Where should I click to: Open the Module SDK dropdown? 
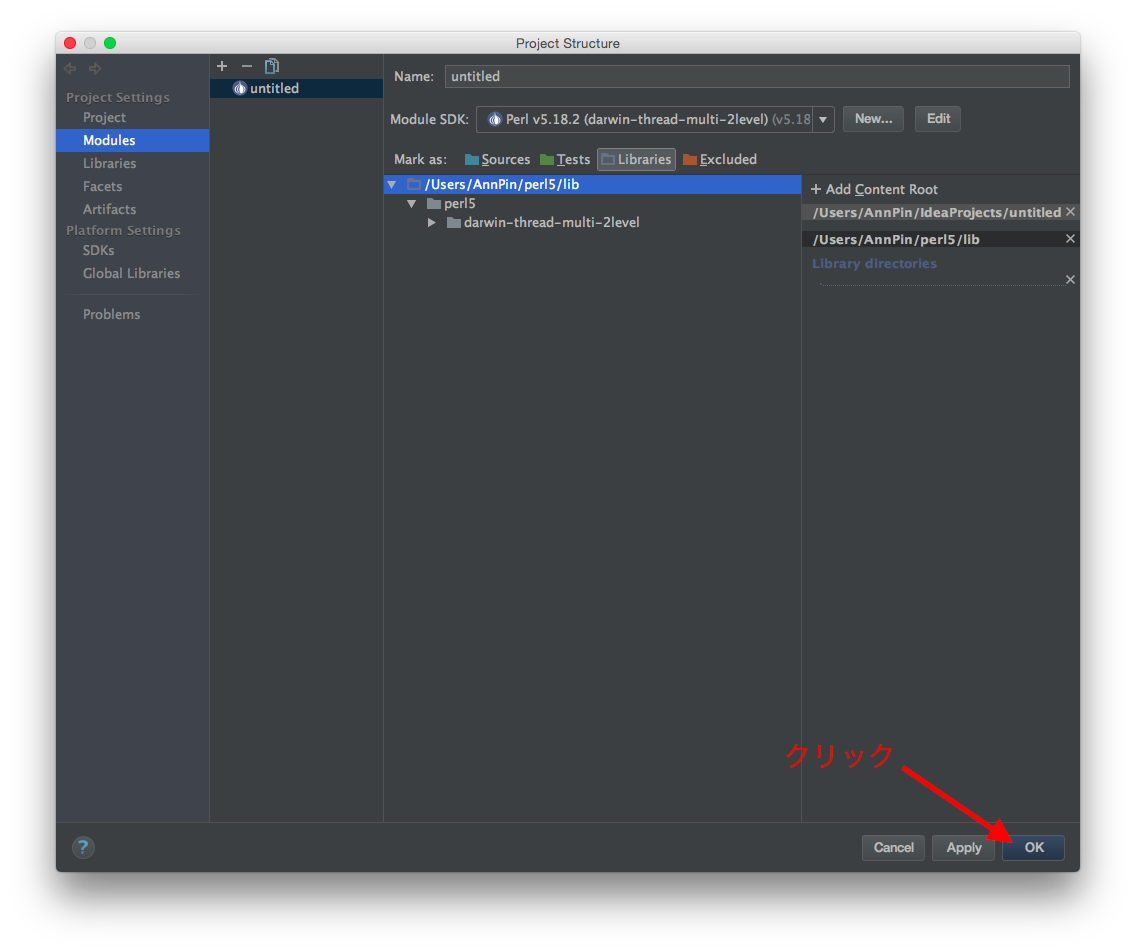coord(823,119)
